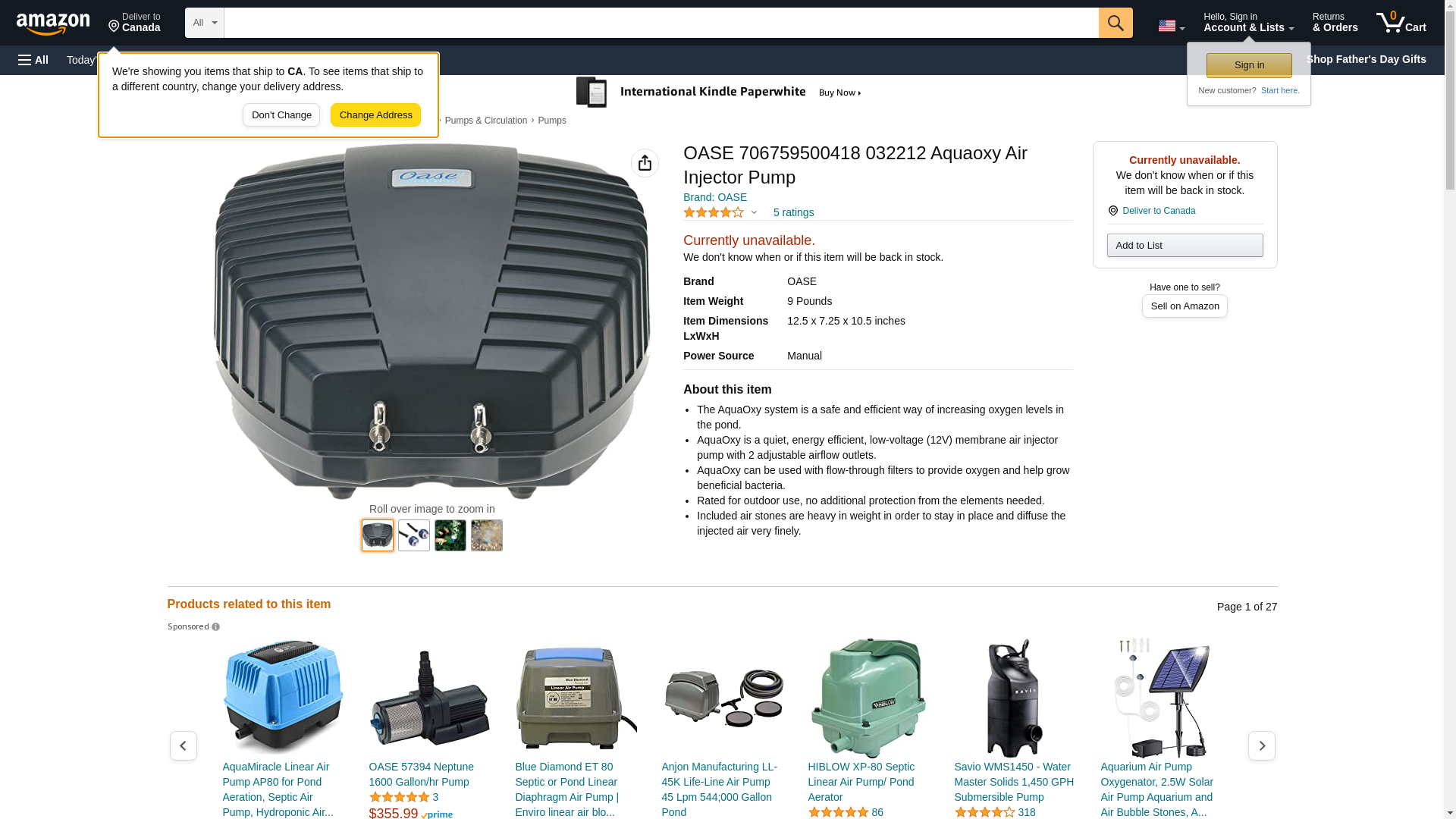Select the second product thumbnail
The width and height of the screenshot is (1456, 819).
[414, 535]
